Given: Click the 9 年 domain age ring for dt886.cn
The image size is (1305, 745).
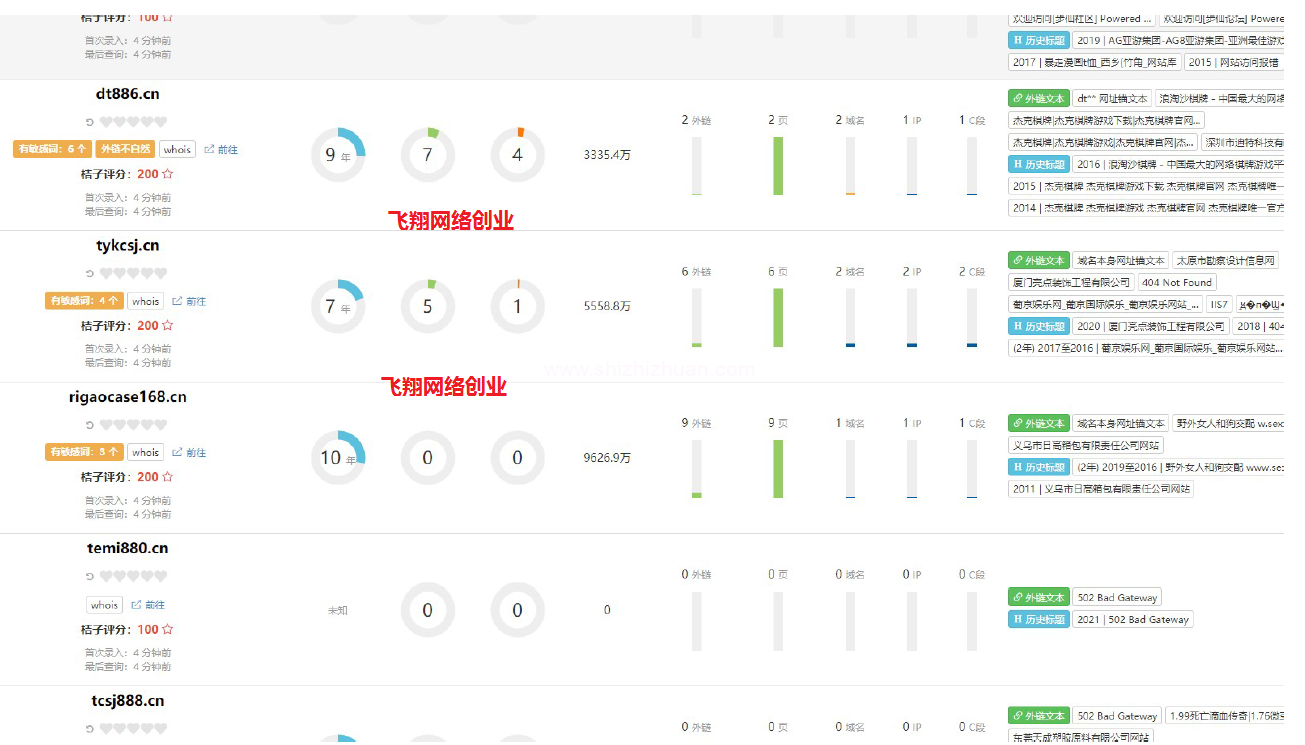Looking at the screenshot, I should 337,155.
